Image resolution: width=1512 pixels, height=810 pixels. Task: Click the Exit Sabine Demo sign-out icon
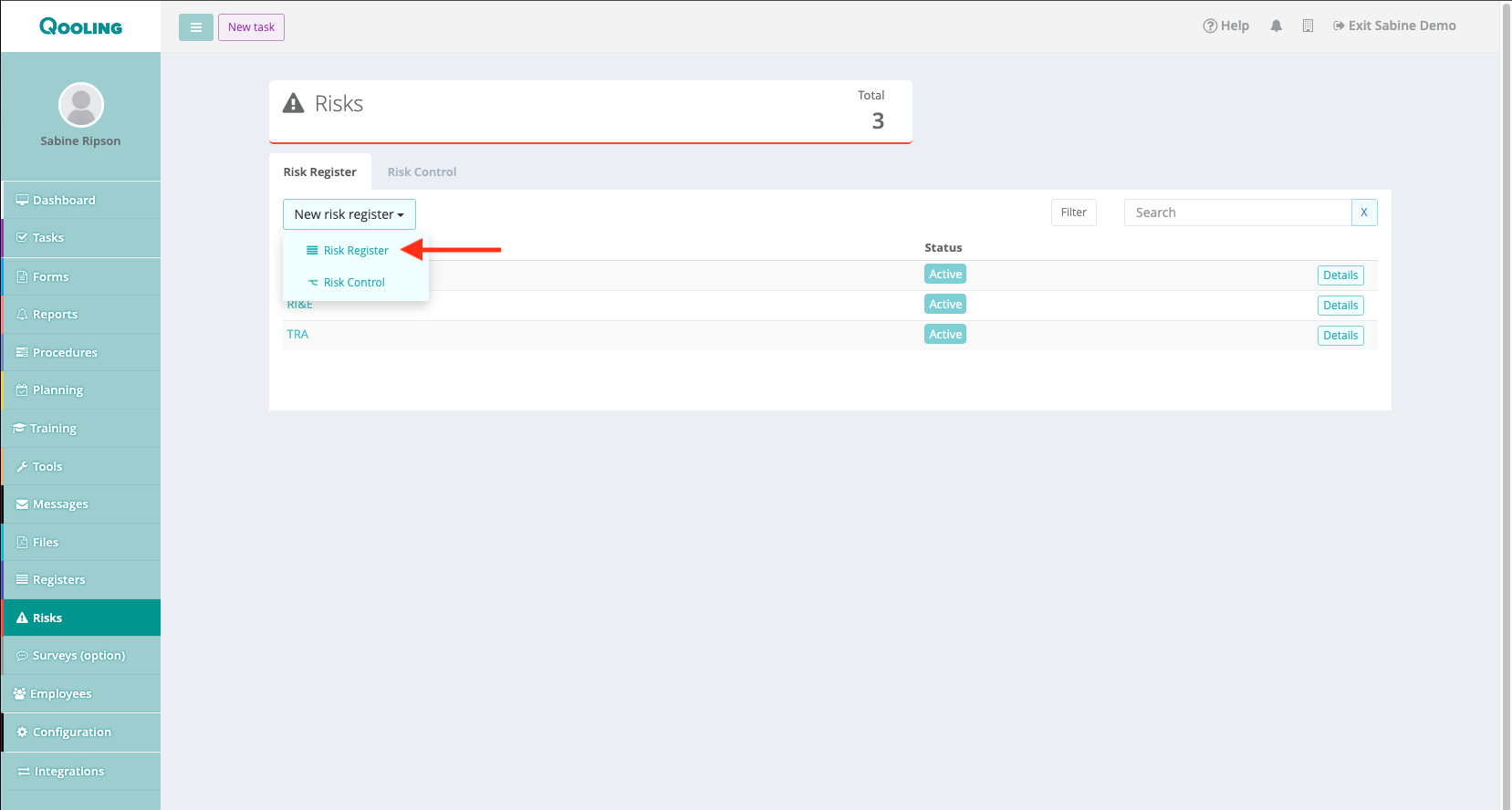(x=1339, y=26)
